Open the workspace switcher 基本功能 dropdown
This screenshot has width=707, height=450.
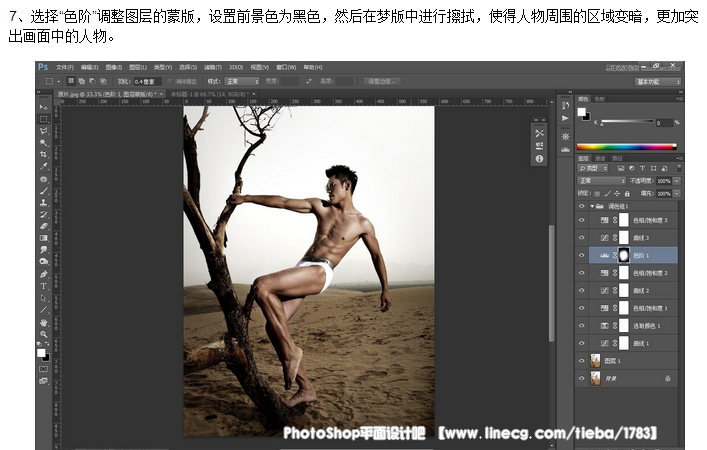click(658, 82)
